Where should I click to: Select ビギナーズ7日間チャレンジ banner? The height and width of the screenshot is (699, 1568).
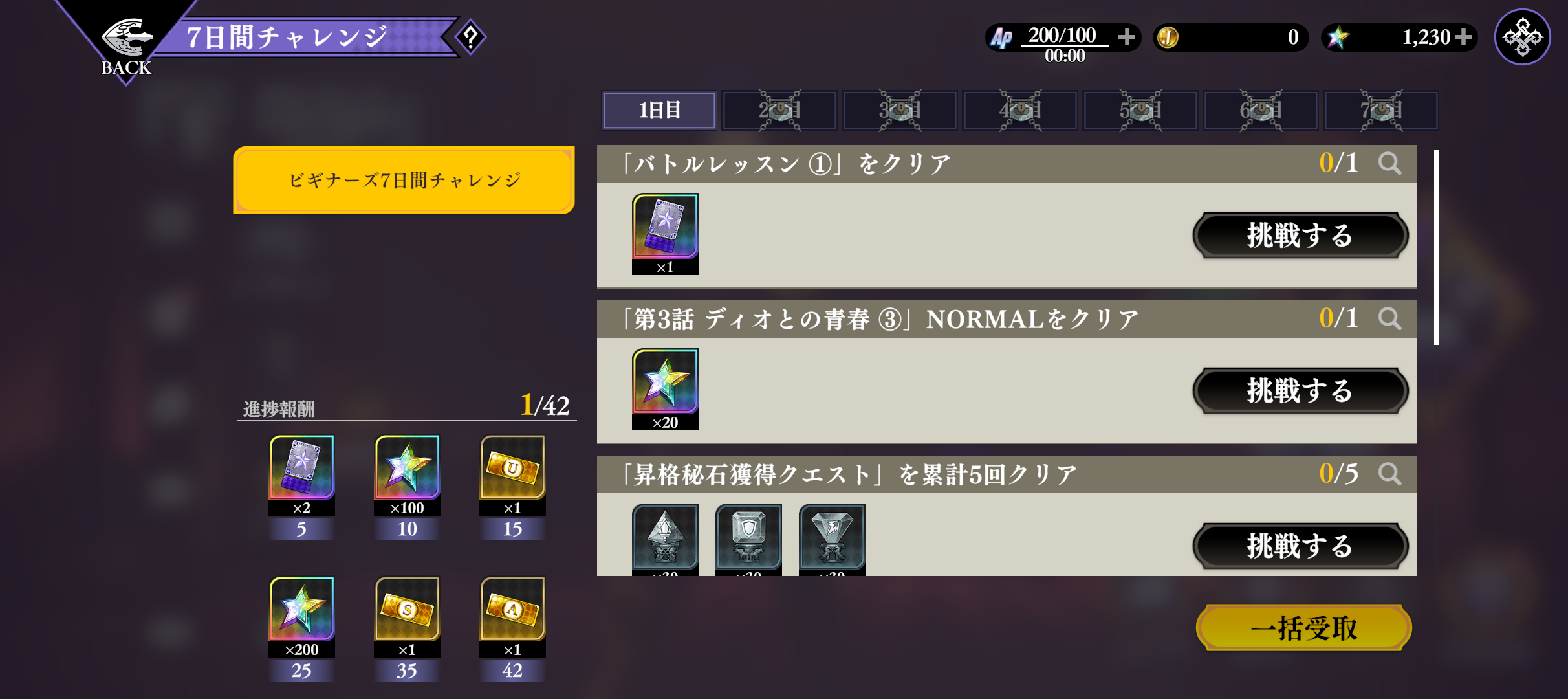click(x=404, y=180)
